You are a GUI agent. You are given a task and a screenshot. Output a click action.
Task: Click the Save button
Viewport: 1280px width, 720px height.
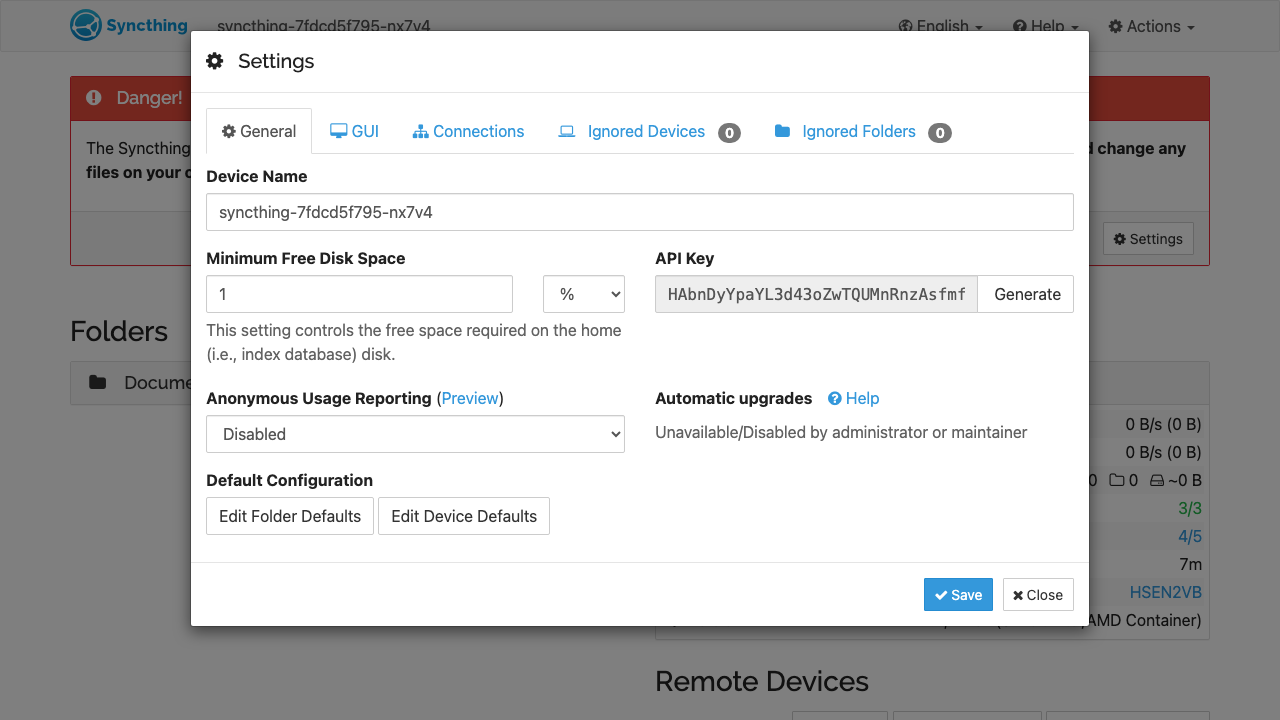pyautogui.click(x=958, y=594)
